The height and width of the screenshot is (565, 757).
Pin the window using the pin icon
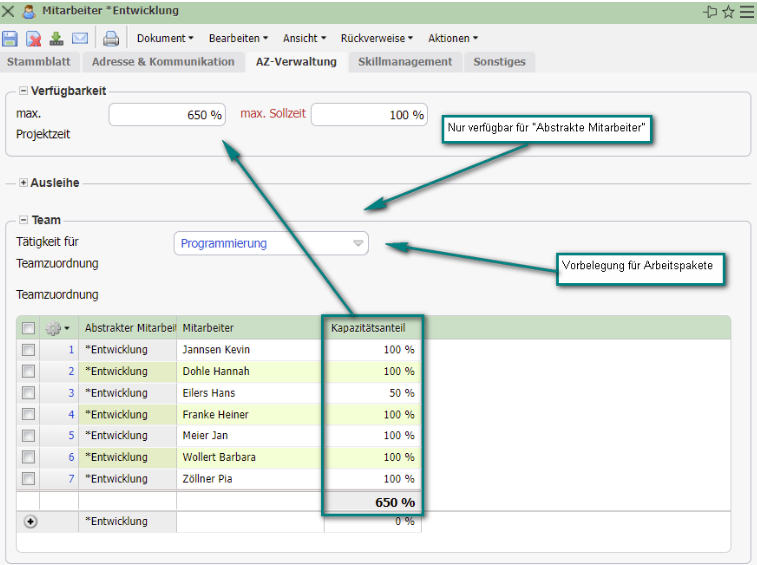coord(710,11)
